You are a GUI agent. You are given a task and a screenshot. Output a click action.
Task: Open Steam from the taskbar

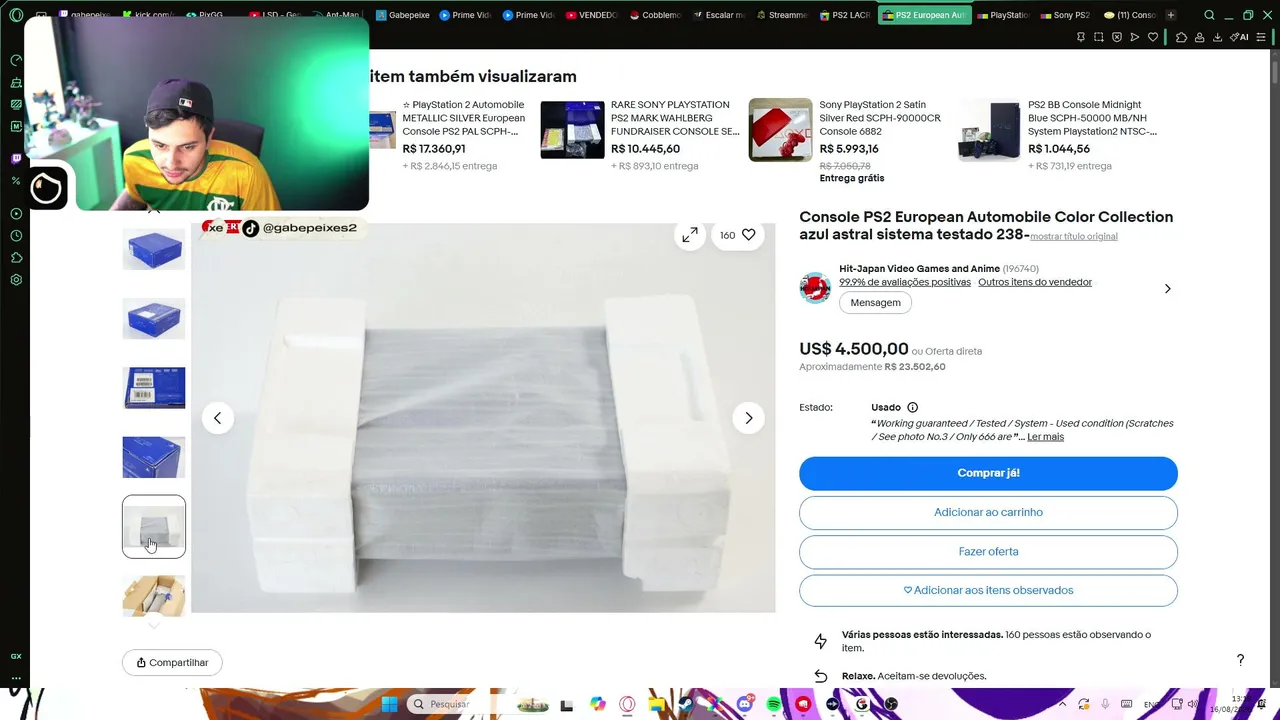point(686,704)
